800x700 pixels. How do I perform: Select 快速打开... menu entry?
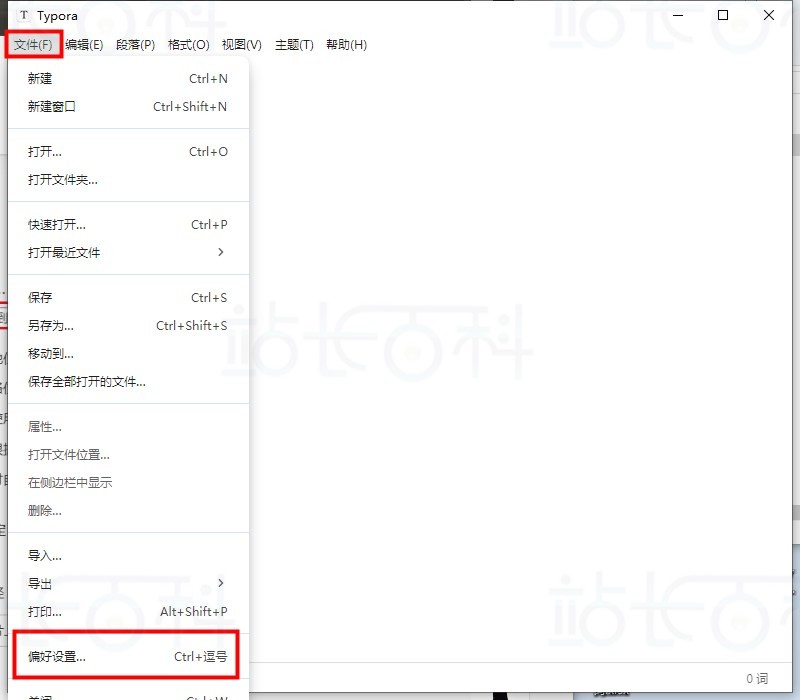click(x=128, y=224)
